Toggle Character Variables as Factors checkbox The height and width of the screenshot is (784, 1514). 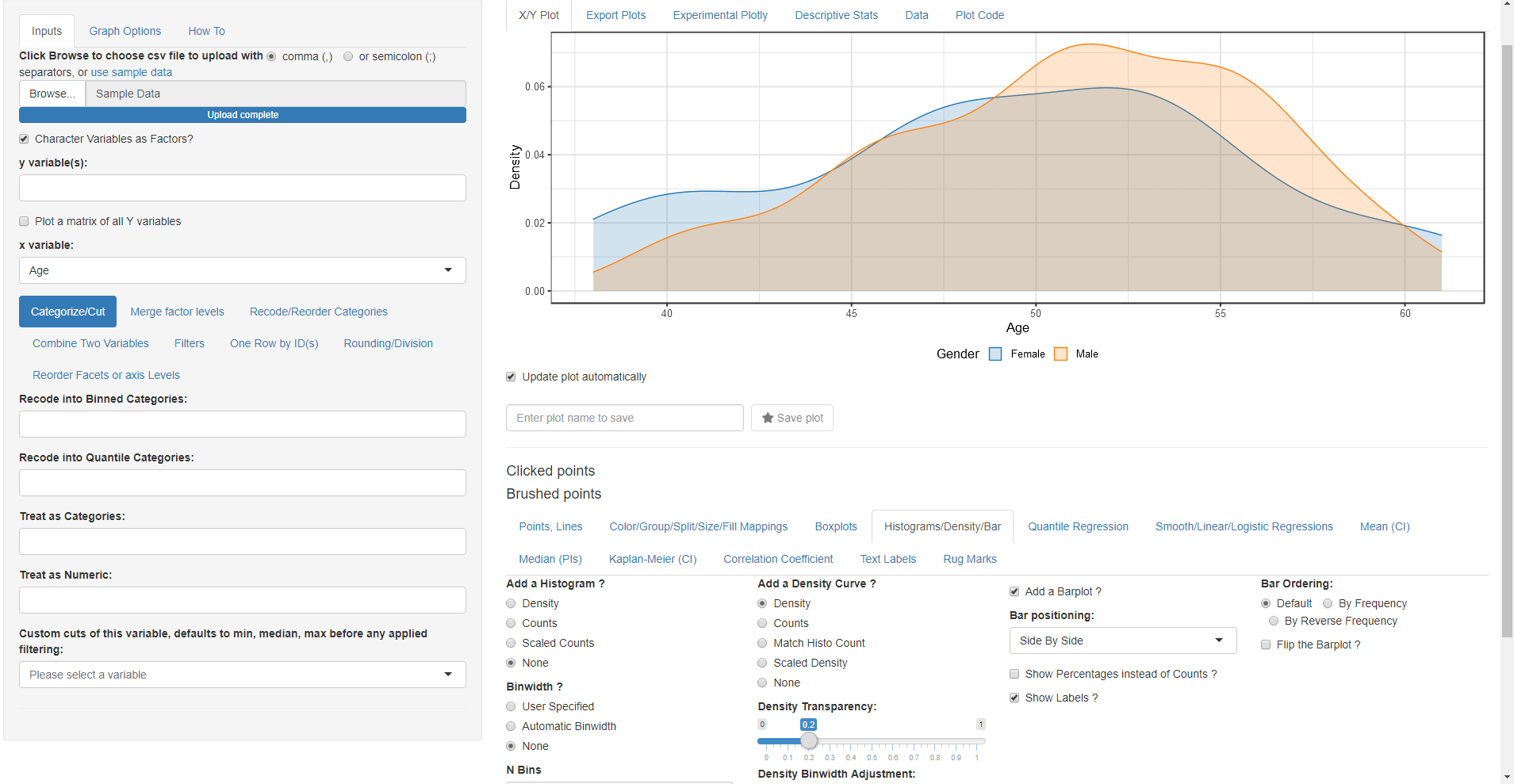pos(24,139)
